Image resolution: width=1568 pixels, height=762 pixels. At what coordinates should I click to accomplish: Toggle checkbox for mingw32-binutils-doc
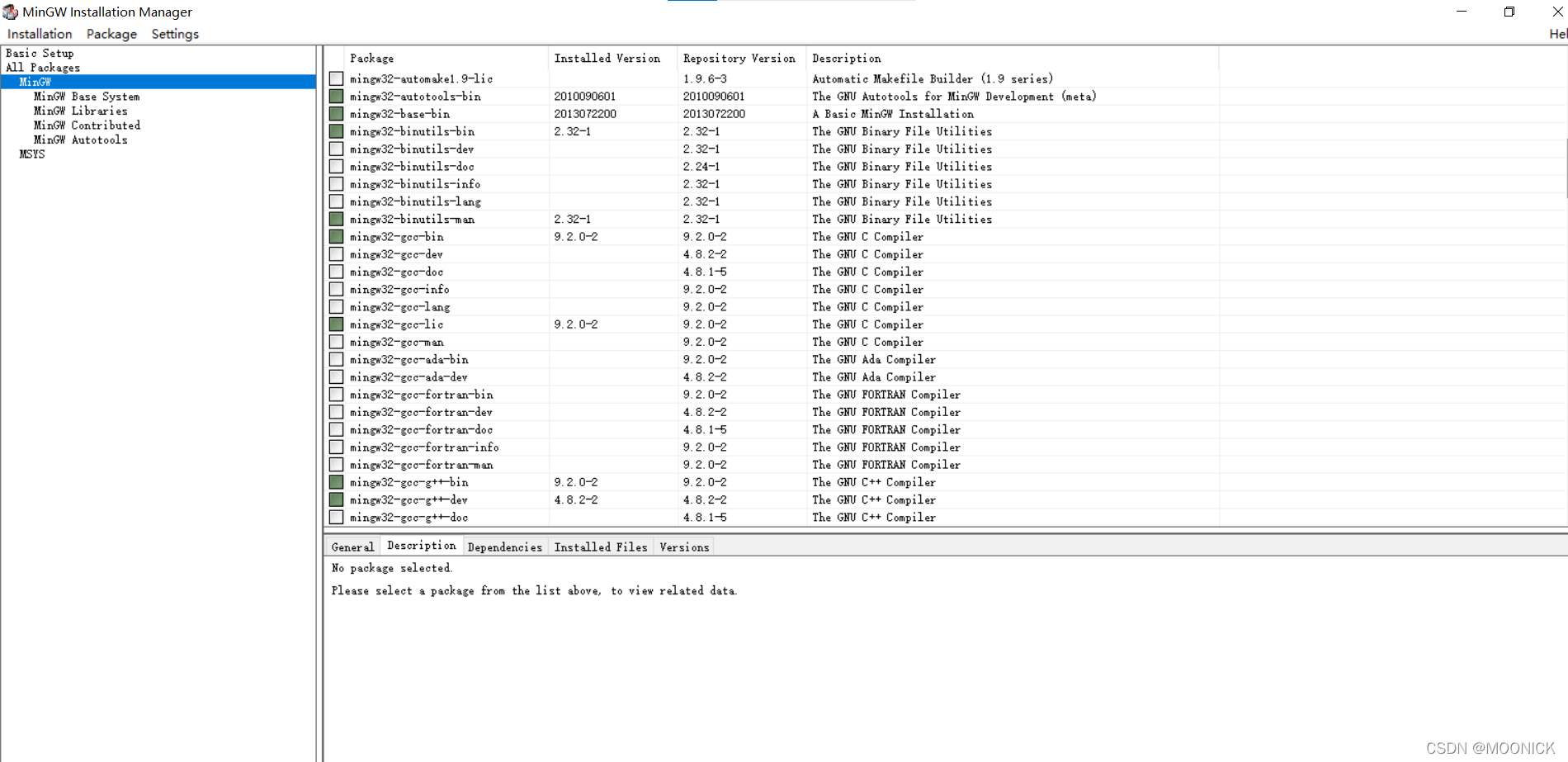coord(336,166)
